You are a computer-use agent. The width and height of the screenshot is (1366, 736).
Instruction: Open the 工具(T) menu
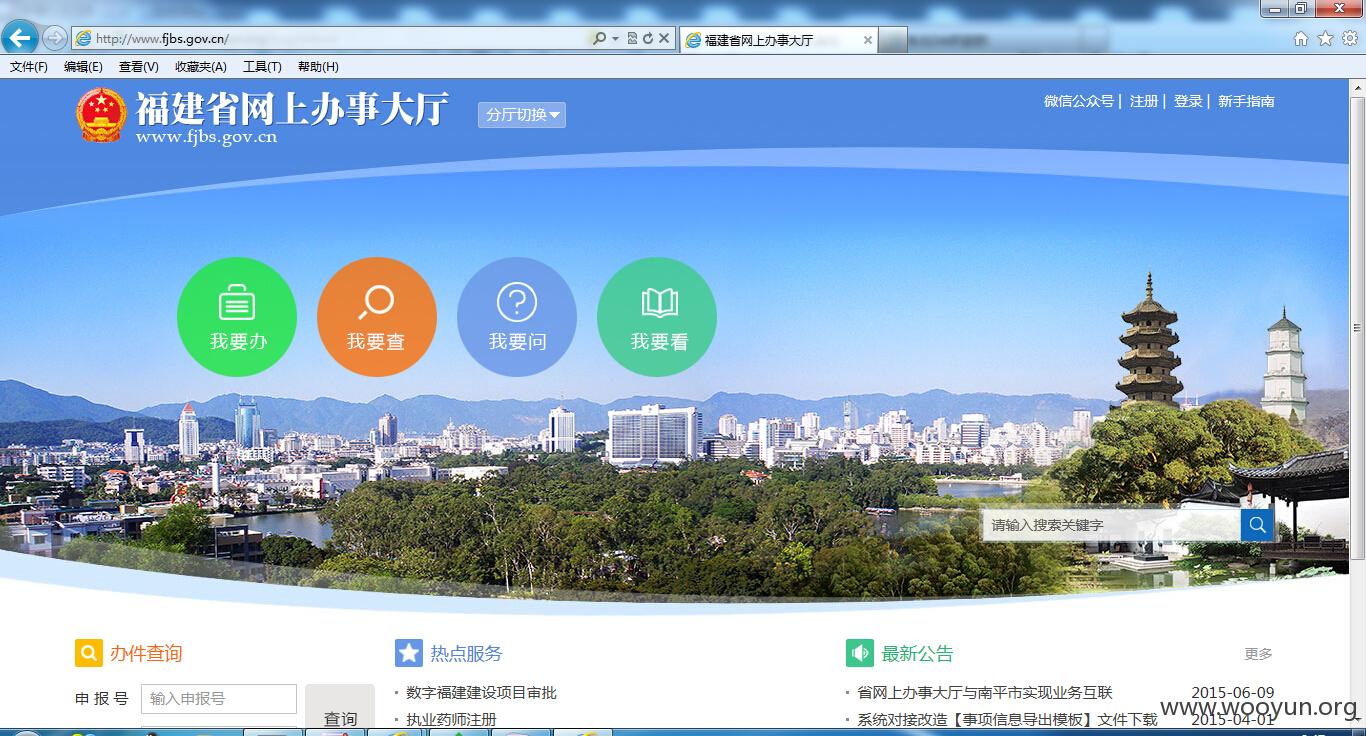tap(262, 67)
